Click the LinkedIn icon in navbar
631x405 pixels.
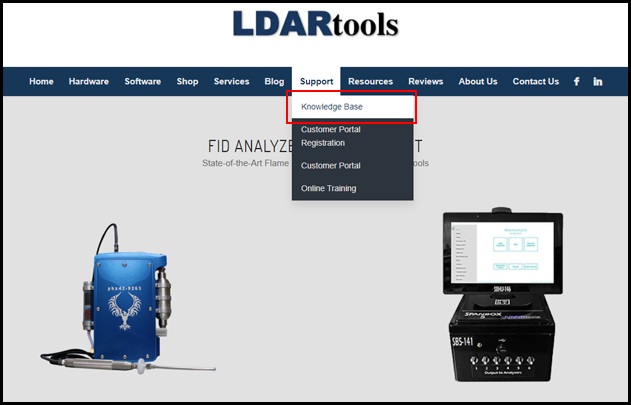pyautogui.click(x=598, y=82)
